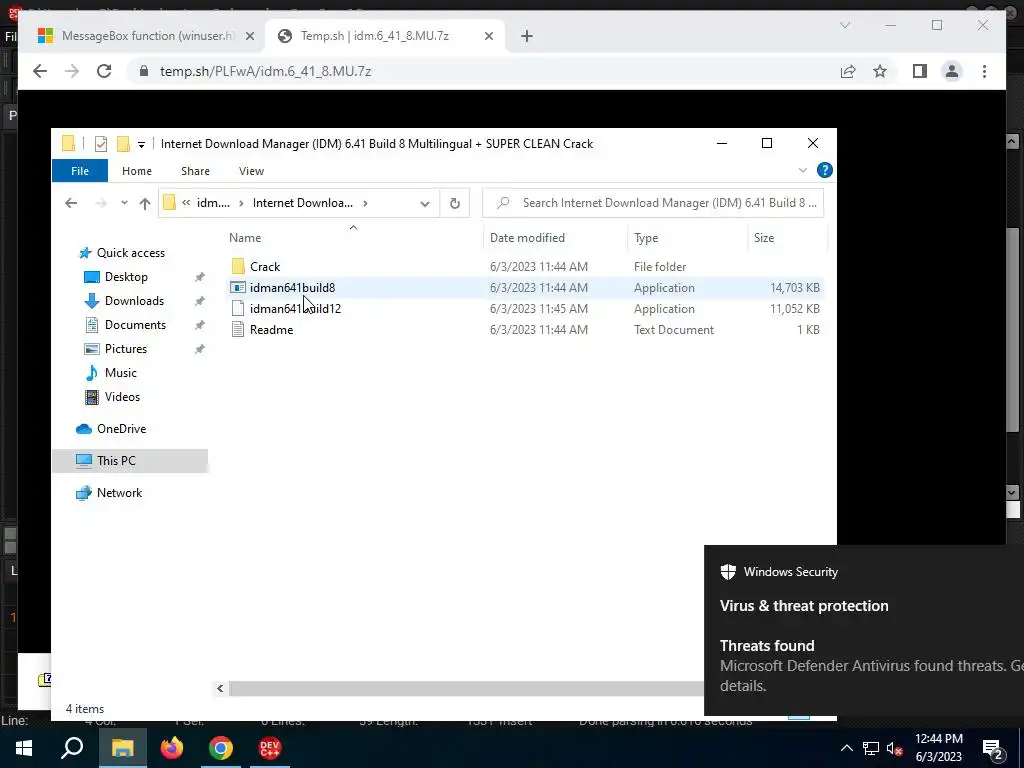The image size is (1024, 768).
Task: Click the network tray icon
Action: click(x=871, y=748)
